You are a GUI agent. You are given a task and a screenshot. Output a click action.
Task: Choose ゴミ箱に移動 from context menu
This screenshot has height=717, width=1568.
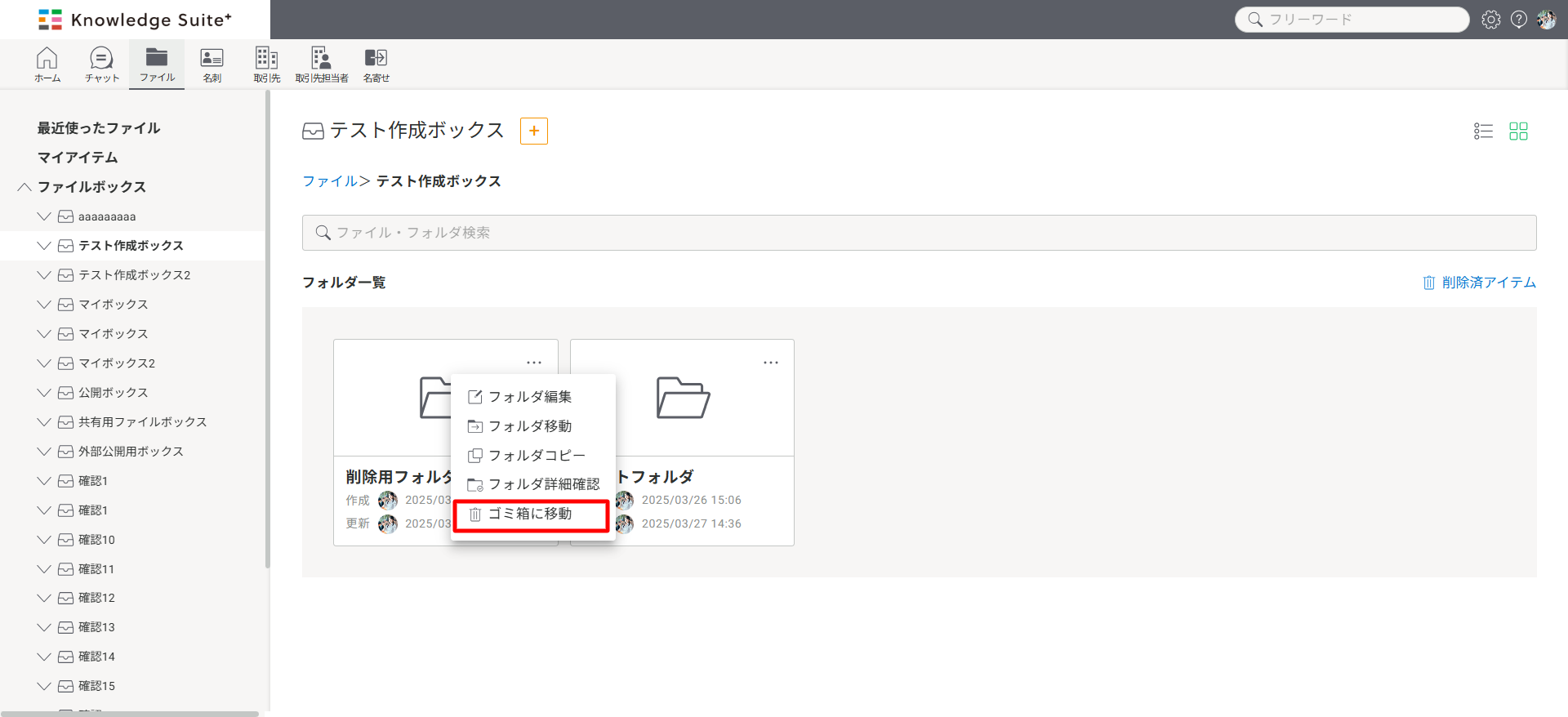pyautogui.click(x=532, y=514)
